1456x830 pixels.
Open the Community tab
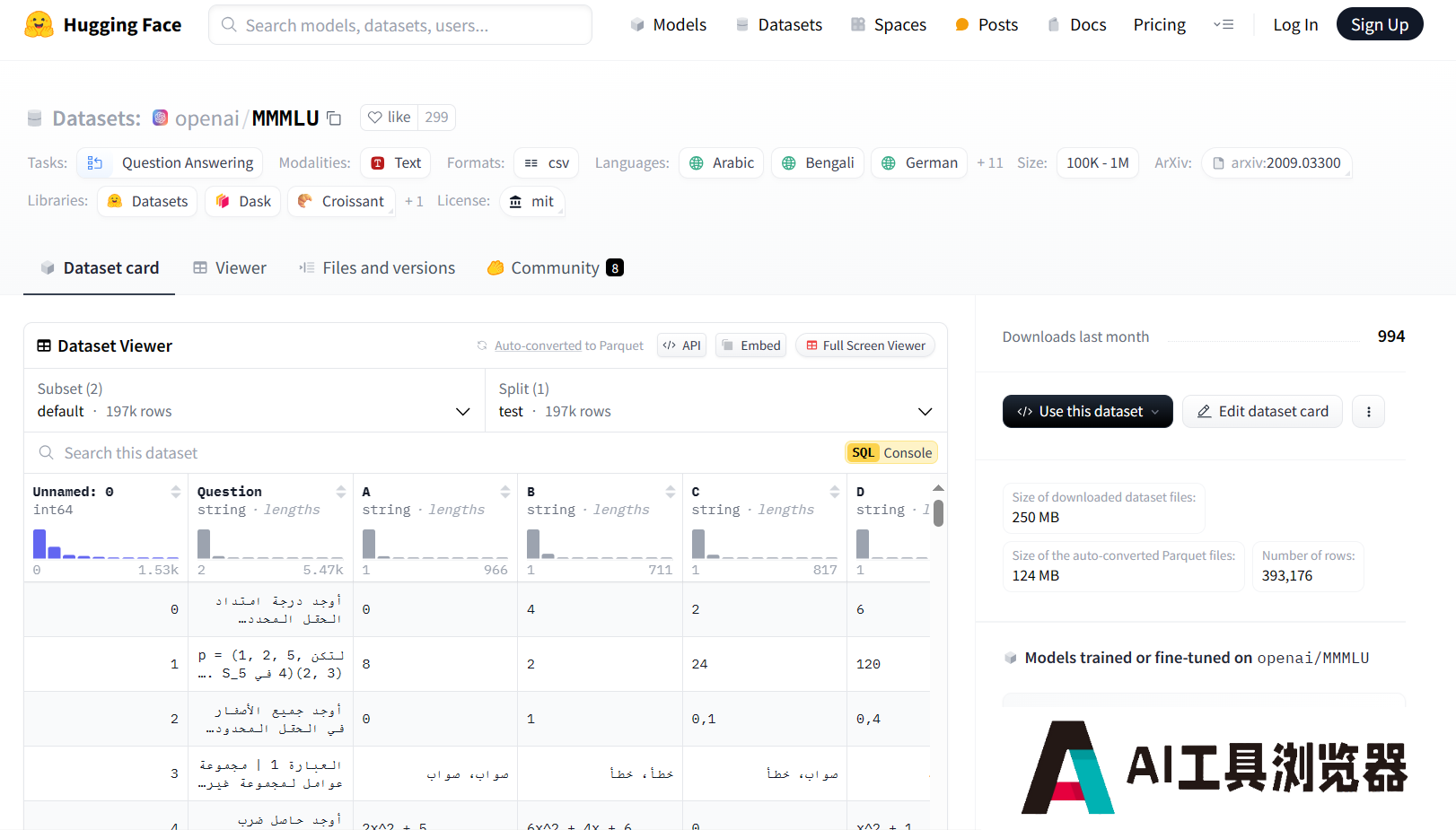[x=556, y=268]
